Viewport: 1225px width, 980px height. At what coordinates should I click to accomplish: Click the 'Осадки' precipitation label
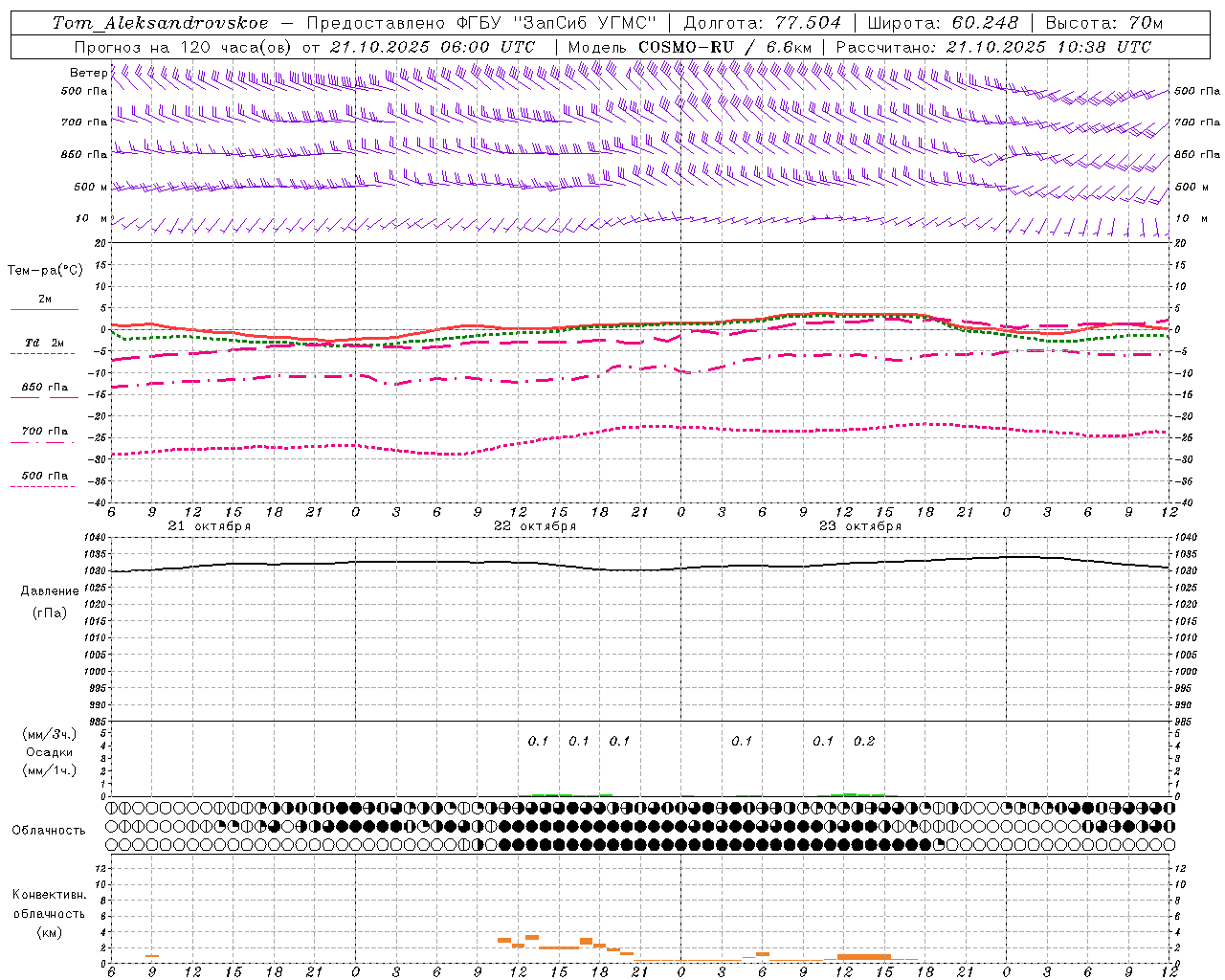[50, 752]
